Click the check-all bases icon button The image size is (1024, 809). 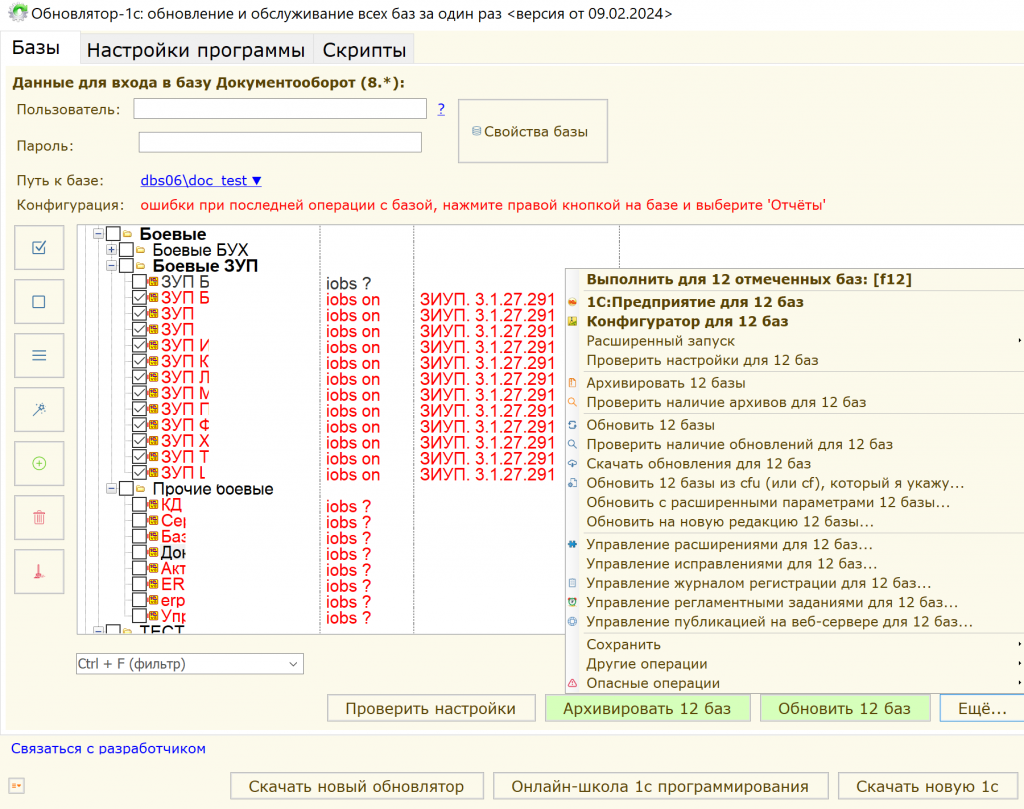[39, 247]
